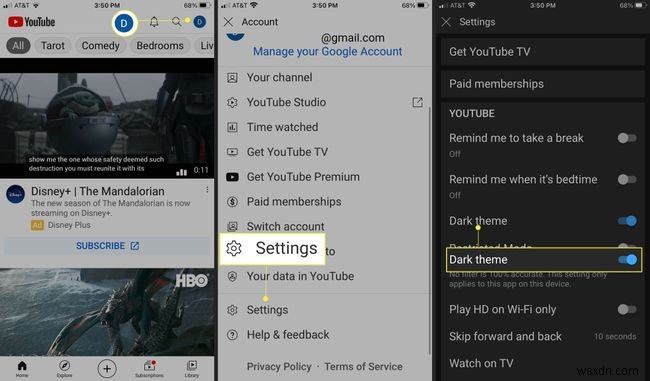Select the Comedy filter chip

100,46
